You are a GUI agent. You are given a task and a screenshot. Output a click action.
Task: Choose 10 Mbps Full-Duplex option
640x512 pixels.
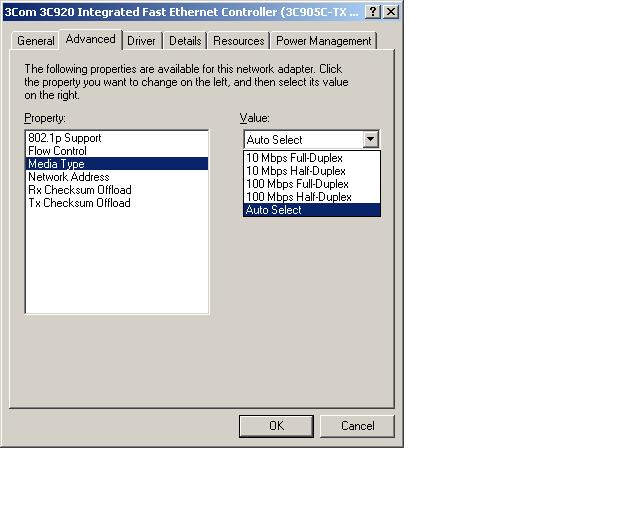pos(312,158)
